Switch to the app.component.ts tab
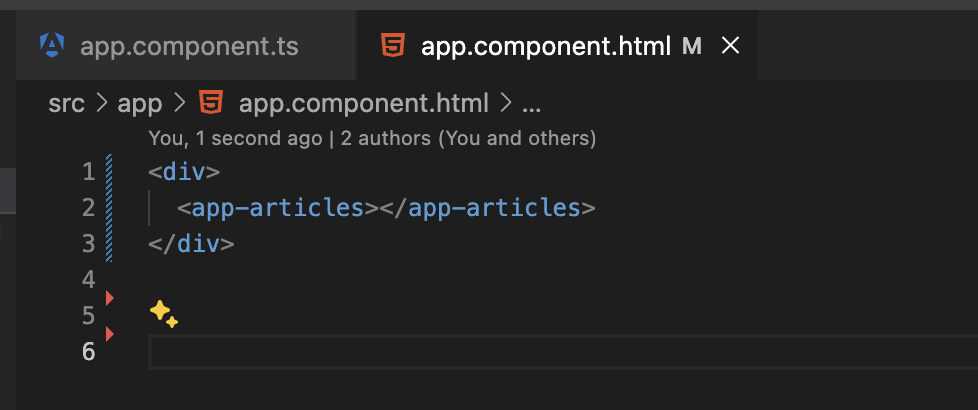 click(188, 46)
